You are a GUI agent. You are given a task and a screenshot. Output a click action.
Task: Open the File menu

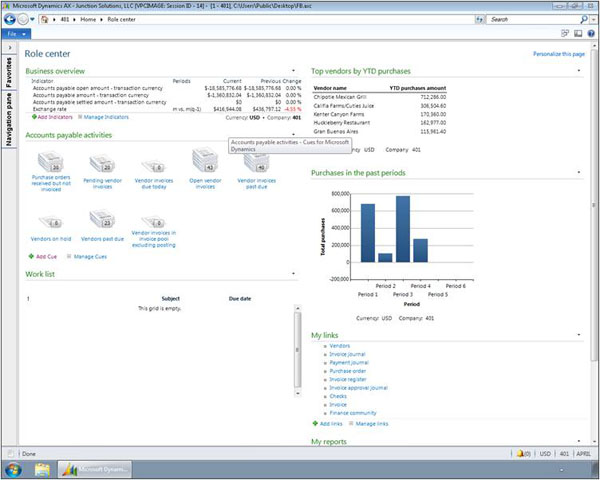[16, 34]
